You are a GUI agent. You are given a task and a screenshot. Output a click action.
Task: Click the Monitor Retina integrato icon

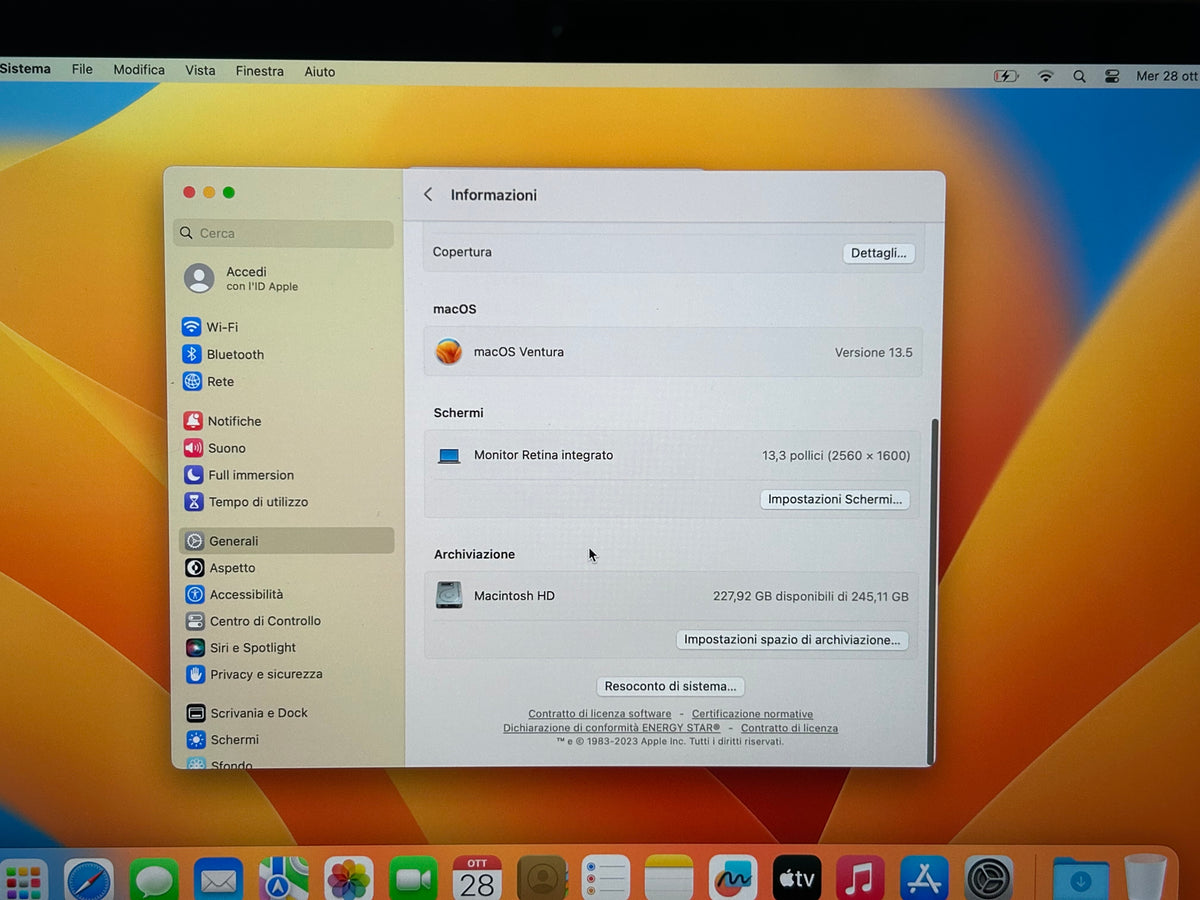pos(449,456)
